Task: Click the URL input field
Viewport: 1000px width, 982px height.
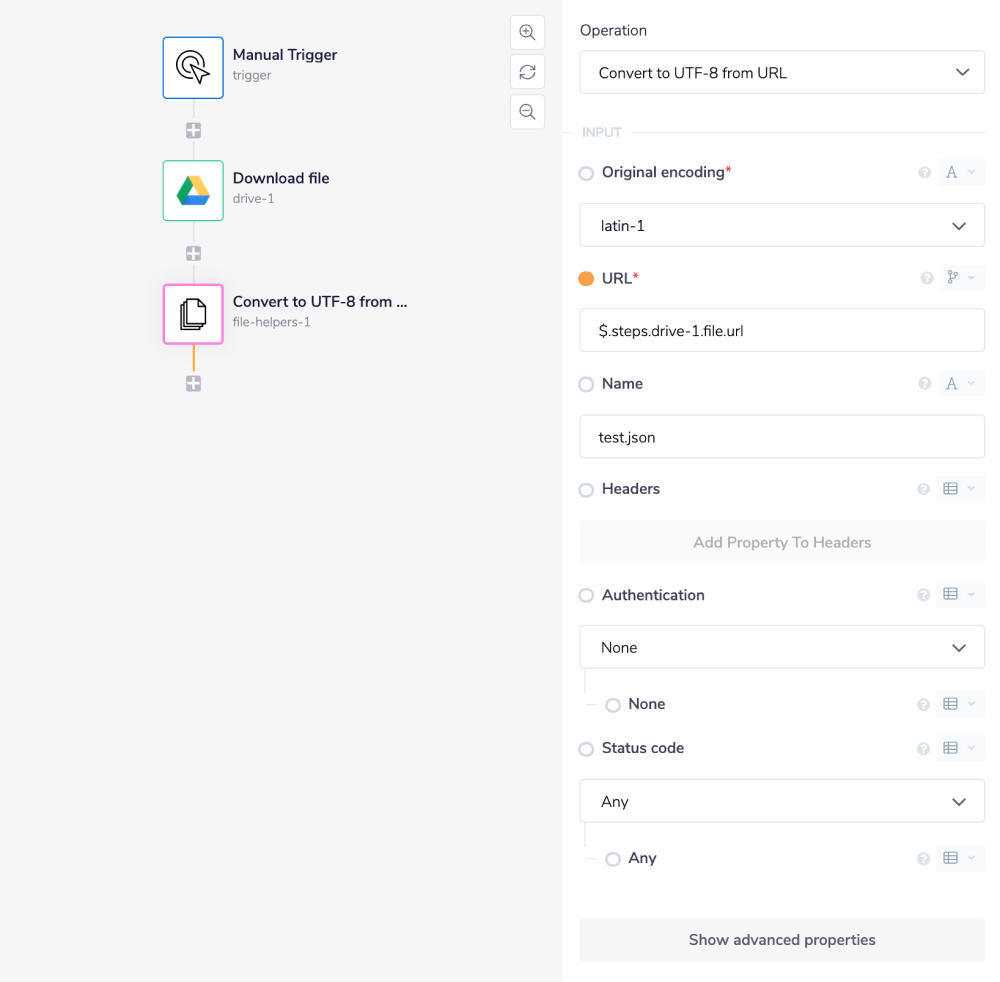Action: [x=782, y=331]
